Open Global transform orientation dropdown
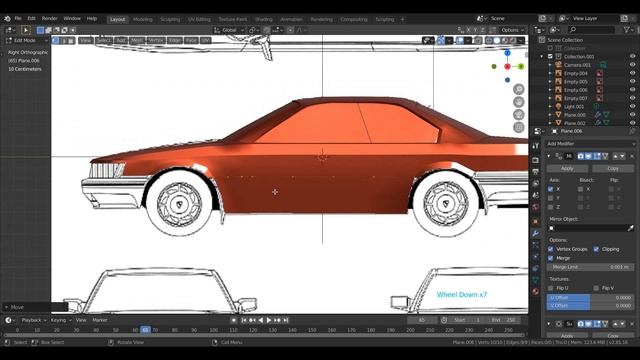The image size is (640, 360). point(229,30)
